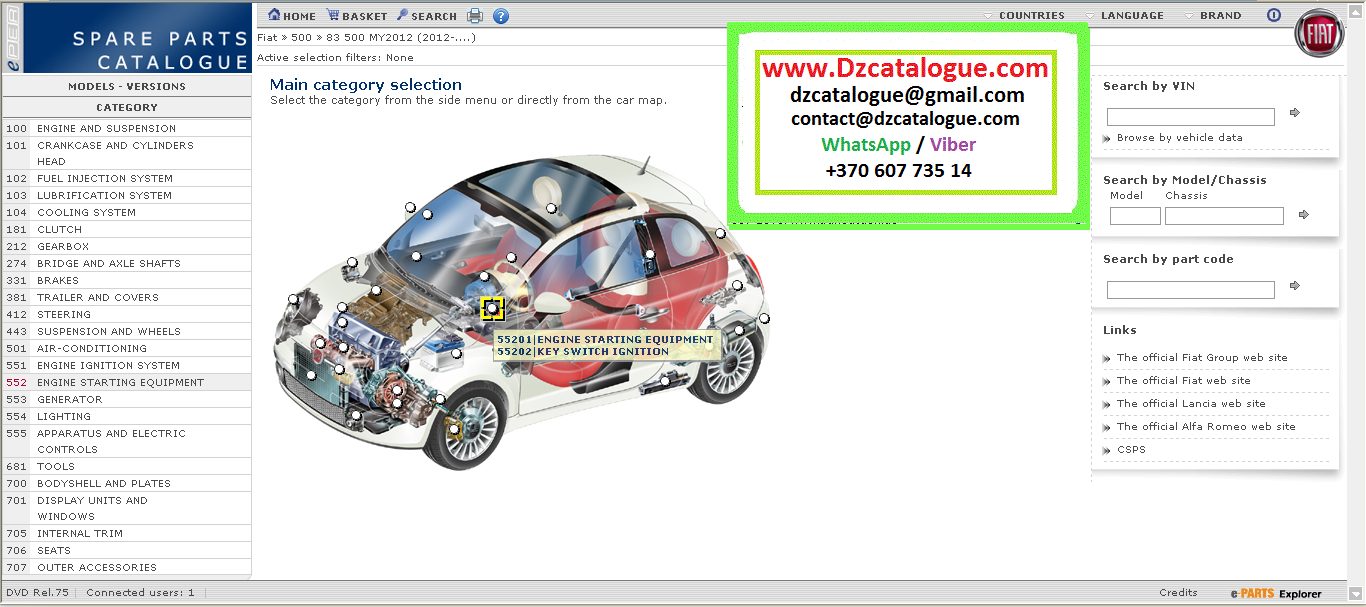Select category 103 Lubrification System
Screen dimensions: 1366x607
pos(127,196)
